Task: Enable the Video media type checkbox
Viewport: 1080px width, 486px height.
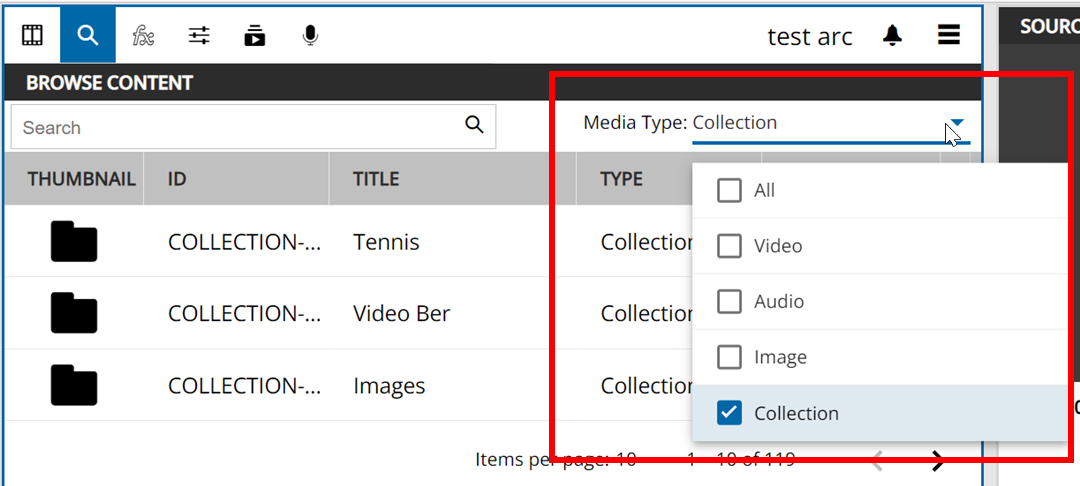Action: point(729,246)
